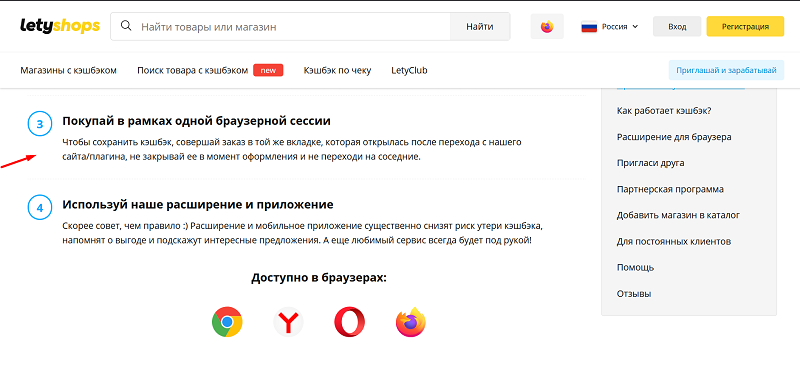Image resolution: width=800 pixels, height=372 pixels.
Task: Open the Отзывы sidebar link
Action: point(634,293)
